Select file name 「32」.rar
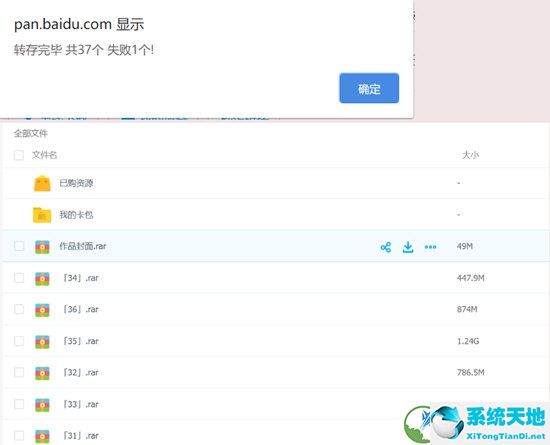Image resolution: width=550 pixels, height=445 pixels. (81, 372)
